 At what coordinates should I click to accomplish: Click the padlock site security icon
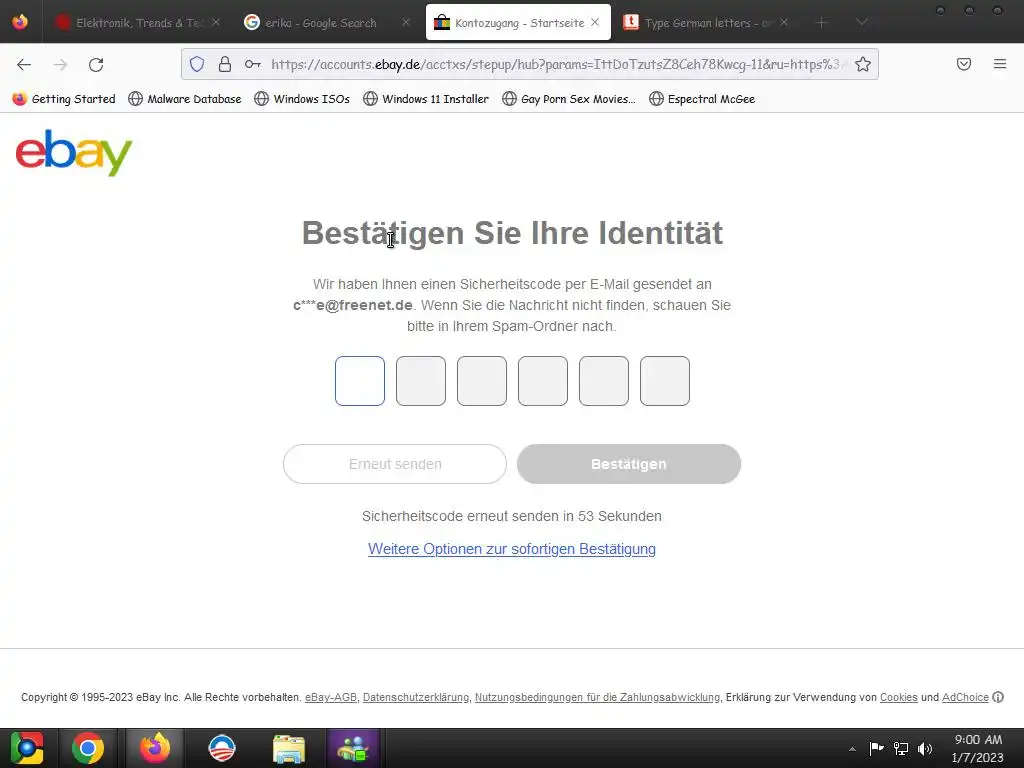pyautogui.click(x=225, y=64)
